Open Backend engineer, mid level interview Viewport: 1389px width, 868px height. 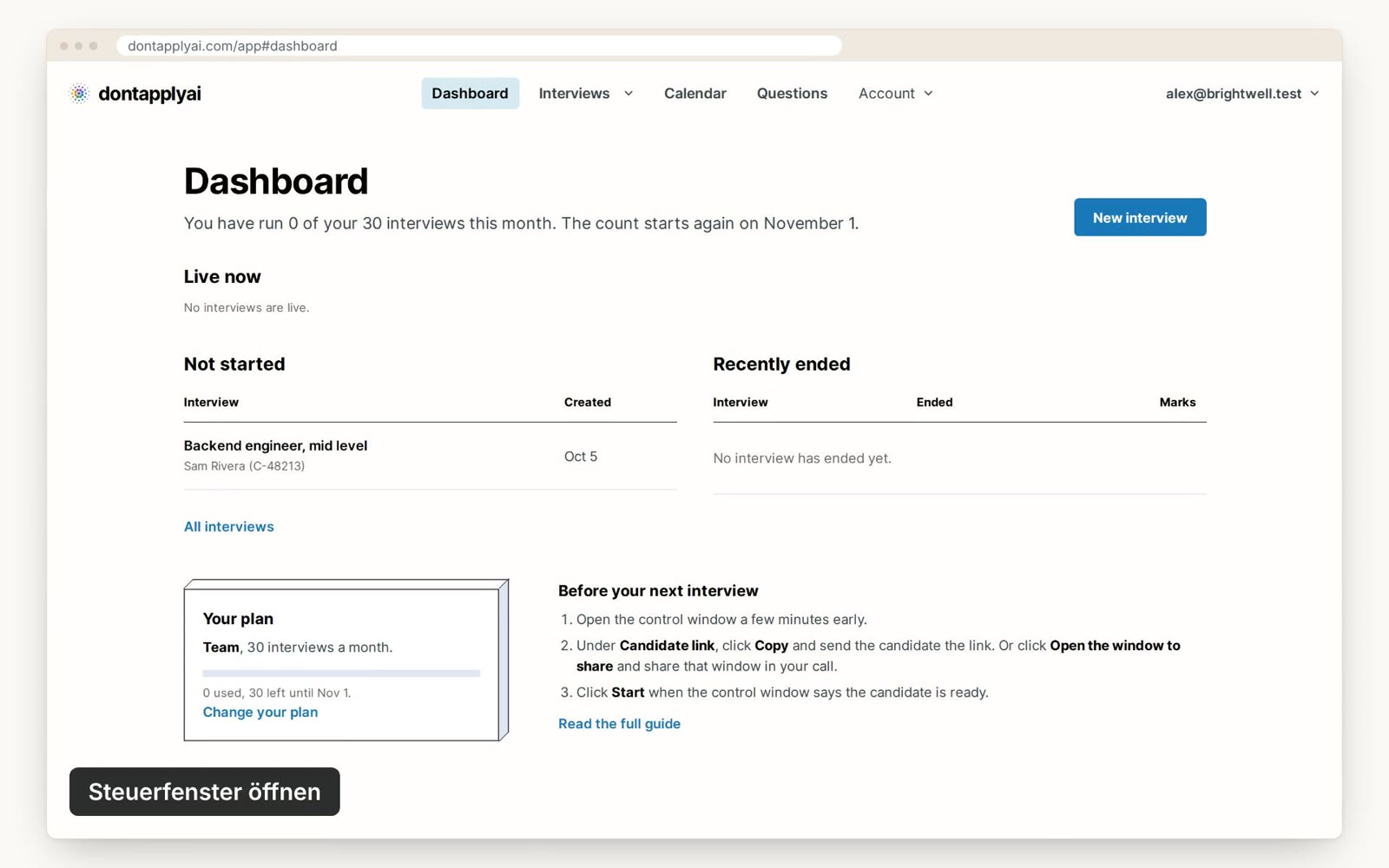pos(275,446)
